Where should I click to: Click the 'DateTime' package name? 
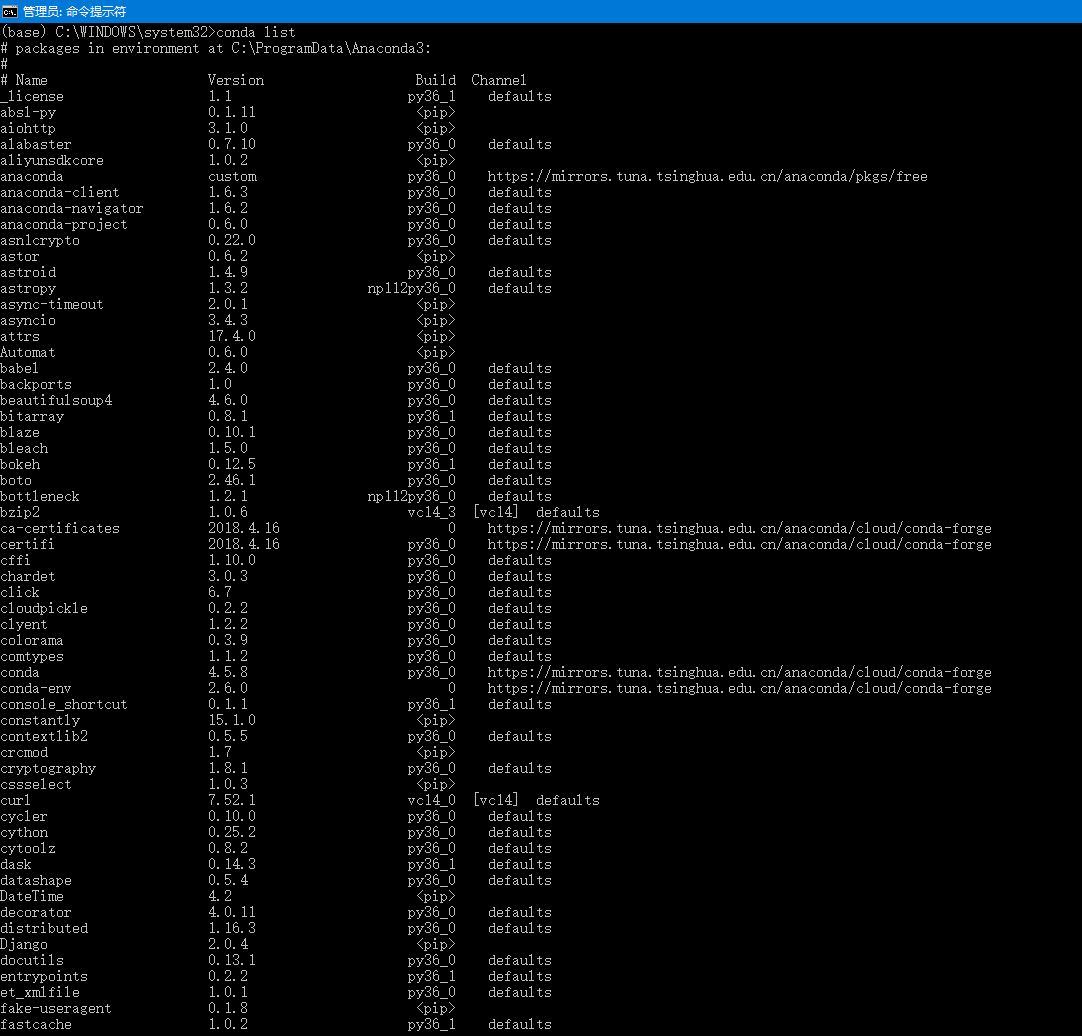(x=32, y=897)
